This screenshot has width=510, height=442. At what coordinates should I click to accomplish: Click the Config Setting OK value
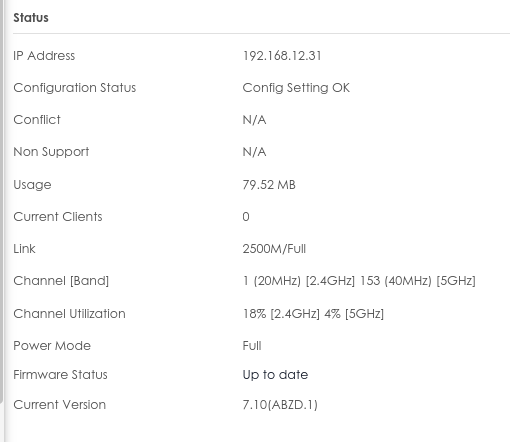tap(296, 88)
